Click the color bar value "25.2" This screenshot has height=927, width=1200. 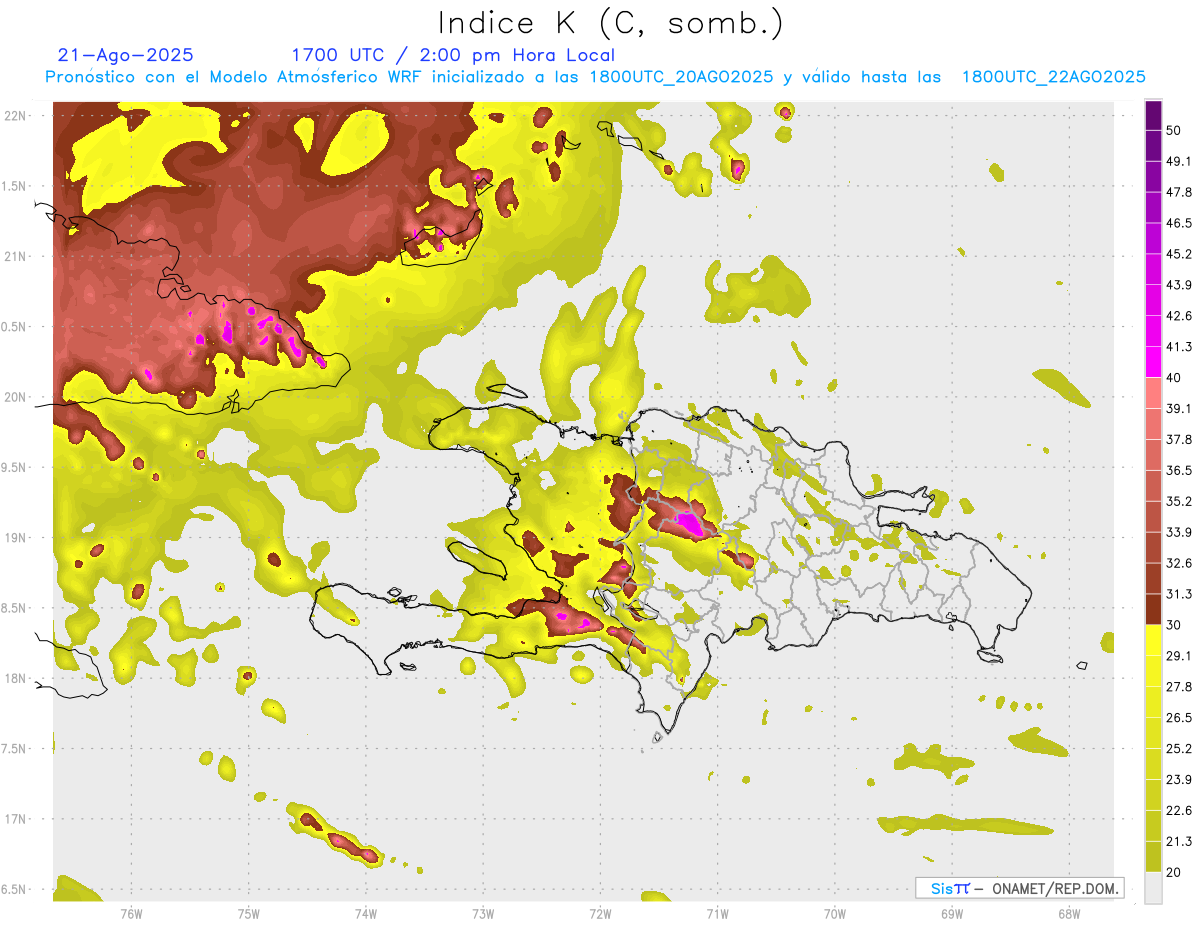pyautogui.click(x=1179, y=749)
